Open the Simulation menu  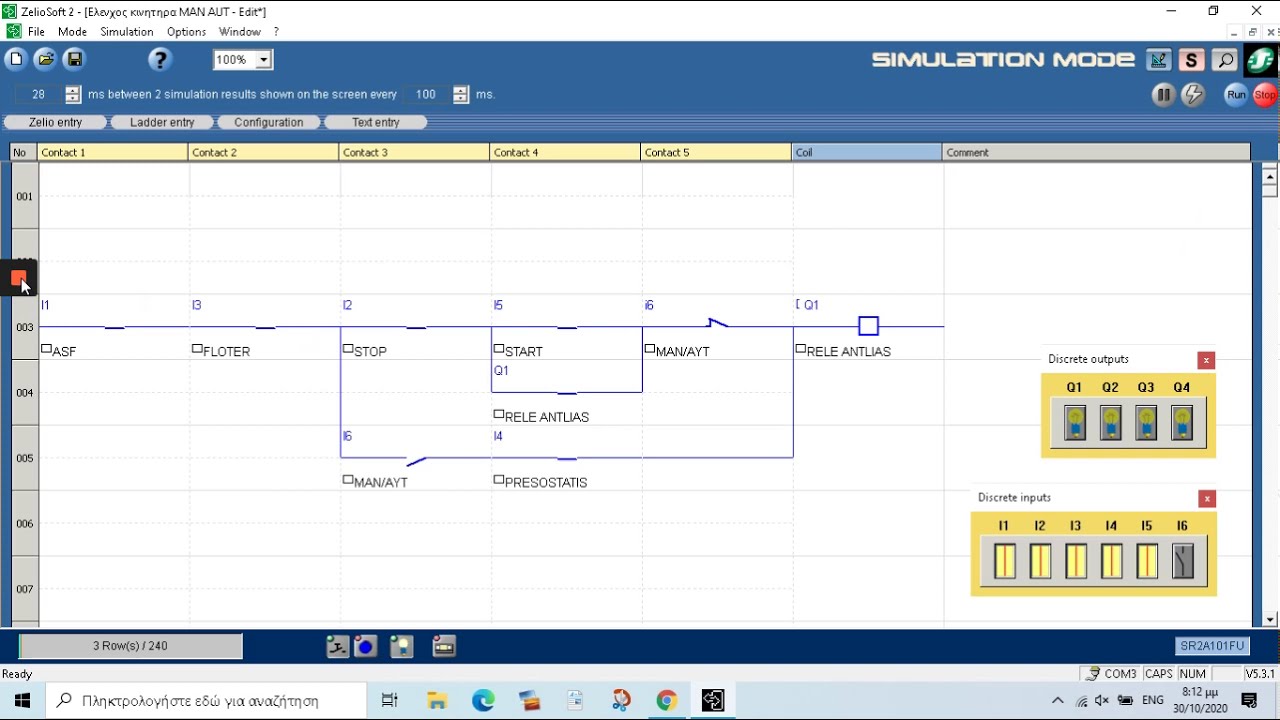pos(127,32)
